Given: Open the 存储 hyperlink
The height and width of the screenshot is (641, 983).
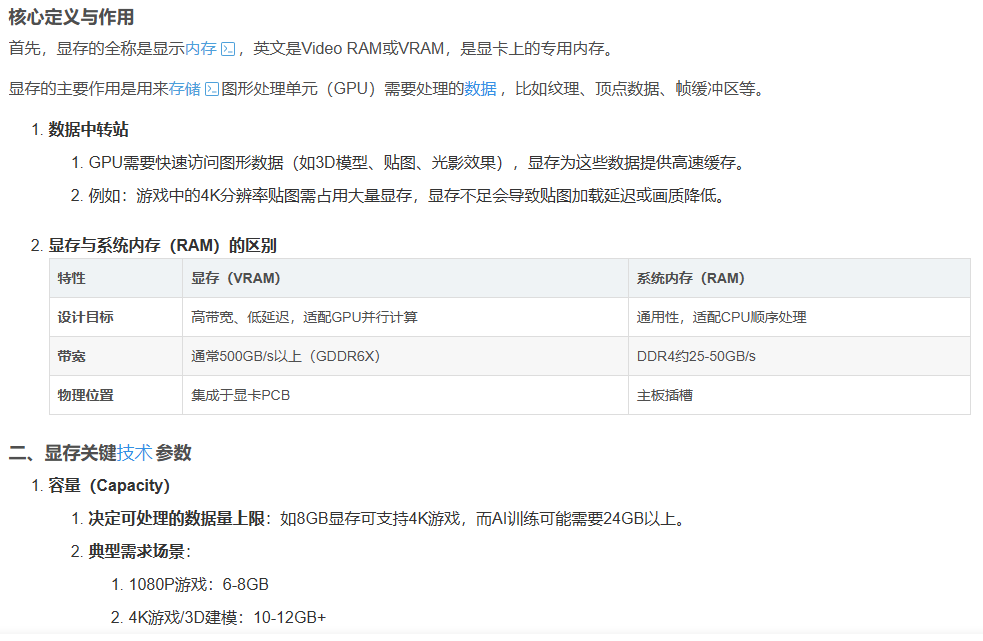Looking at the screenshot, I should [185, 89].
